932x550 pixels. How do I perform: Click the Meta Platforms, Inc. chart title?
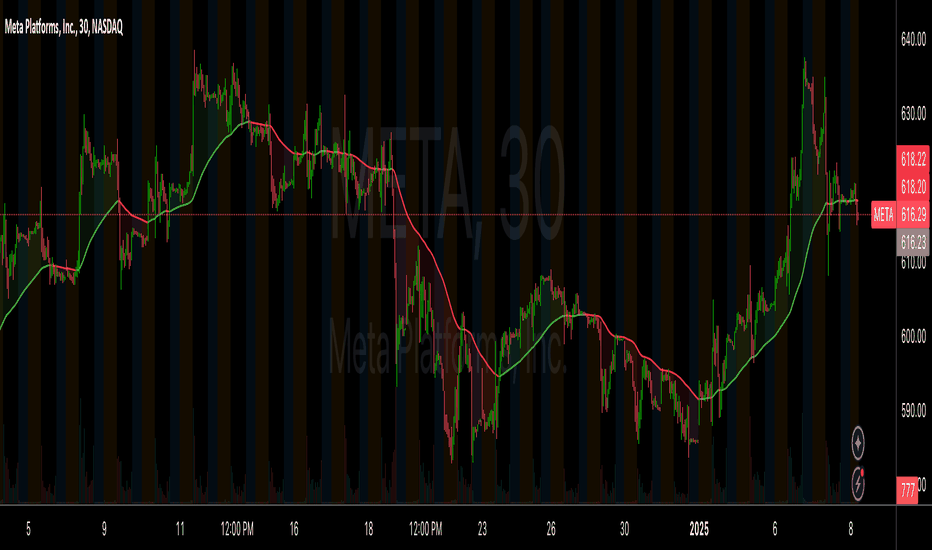64,27
